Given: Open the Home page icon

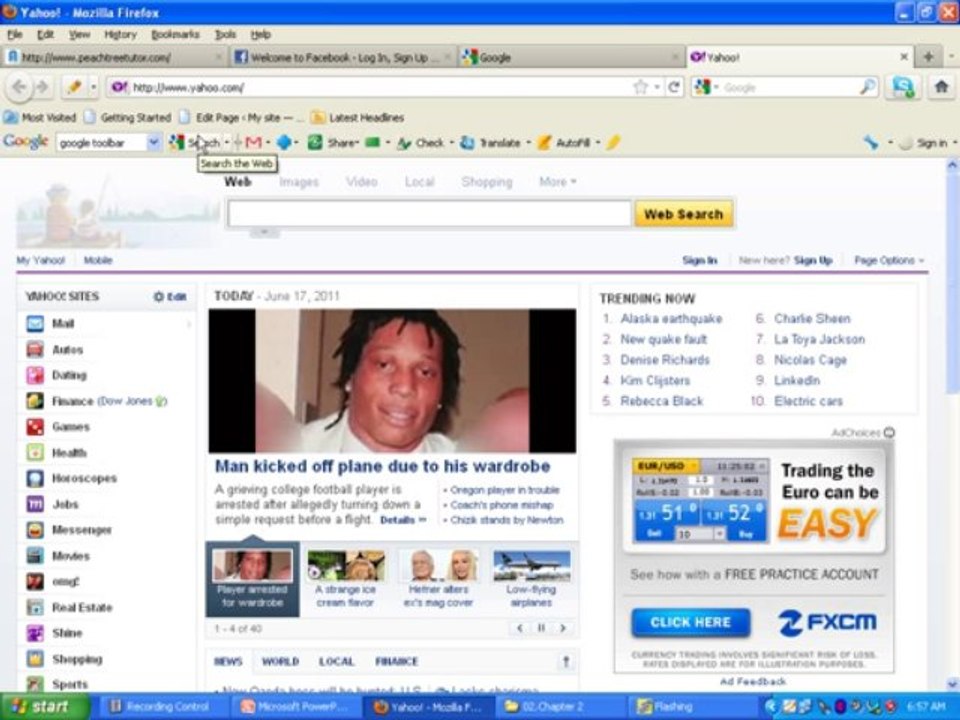Looking at the screenshot, I should click(942, 87).
